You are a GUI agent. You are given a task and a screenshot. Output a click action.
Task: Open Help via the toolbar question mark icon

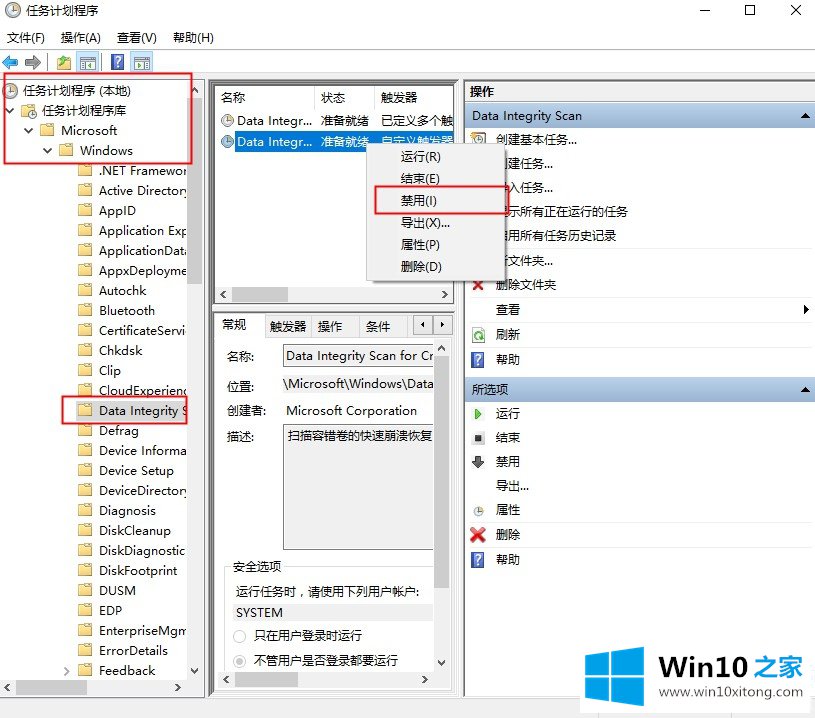[x=117, y=62]
